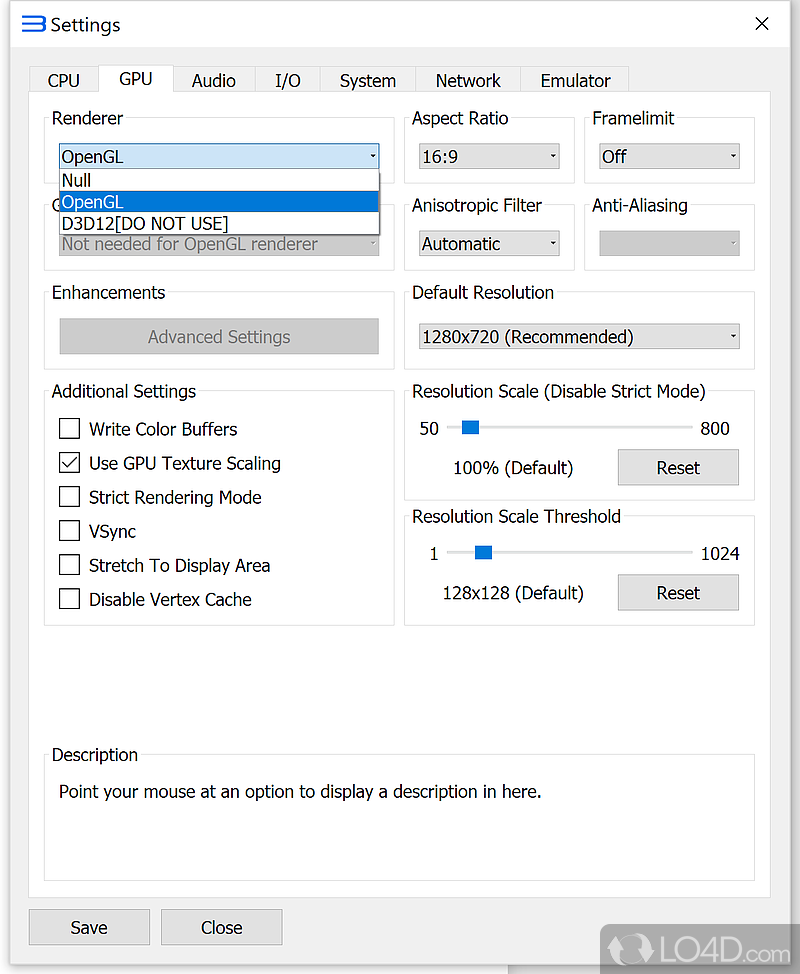Expand the Framelimit dropdown set to Off
Screen dimensions: 800x974
(x=669, y=156)
